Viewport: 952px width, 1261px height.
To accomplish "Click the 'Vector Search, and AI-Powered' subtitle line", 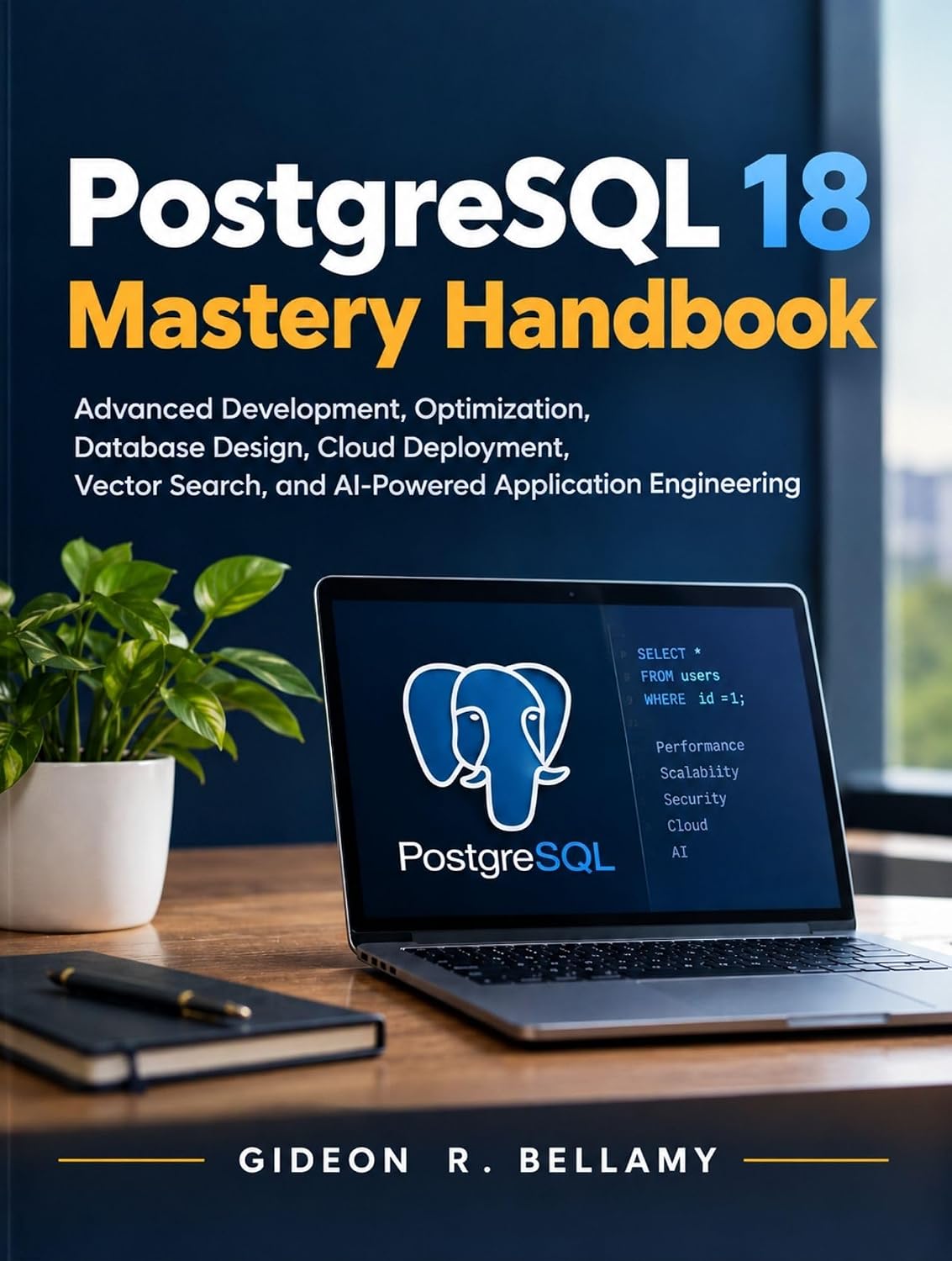I will point(437,485).
